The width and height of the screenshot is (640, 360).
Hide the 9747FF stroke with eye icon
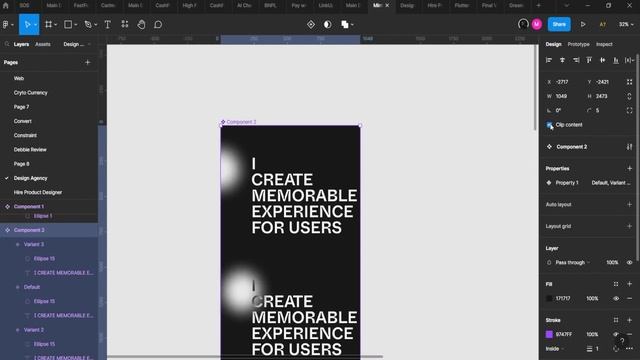tap(616, 334)
